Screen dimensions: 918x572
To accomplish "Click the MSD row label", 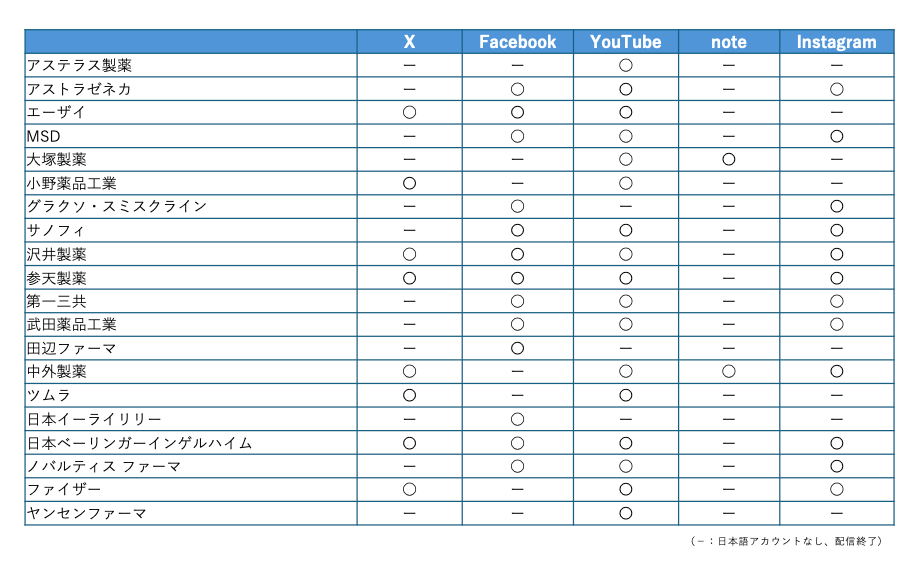I will point(44,136).
